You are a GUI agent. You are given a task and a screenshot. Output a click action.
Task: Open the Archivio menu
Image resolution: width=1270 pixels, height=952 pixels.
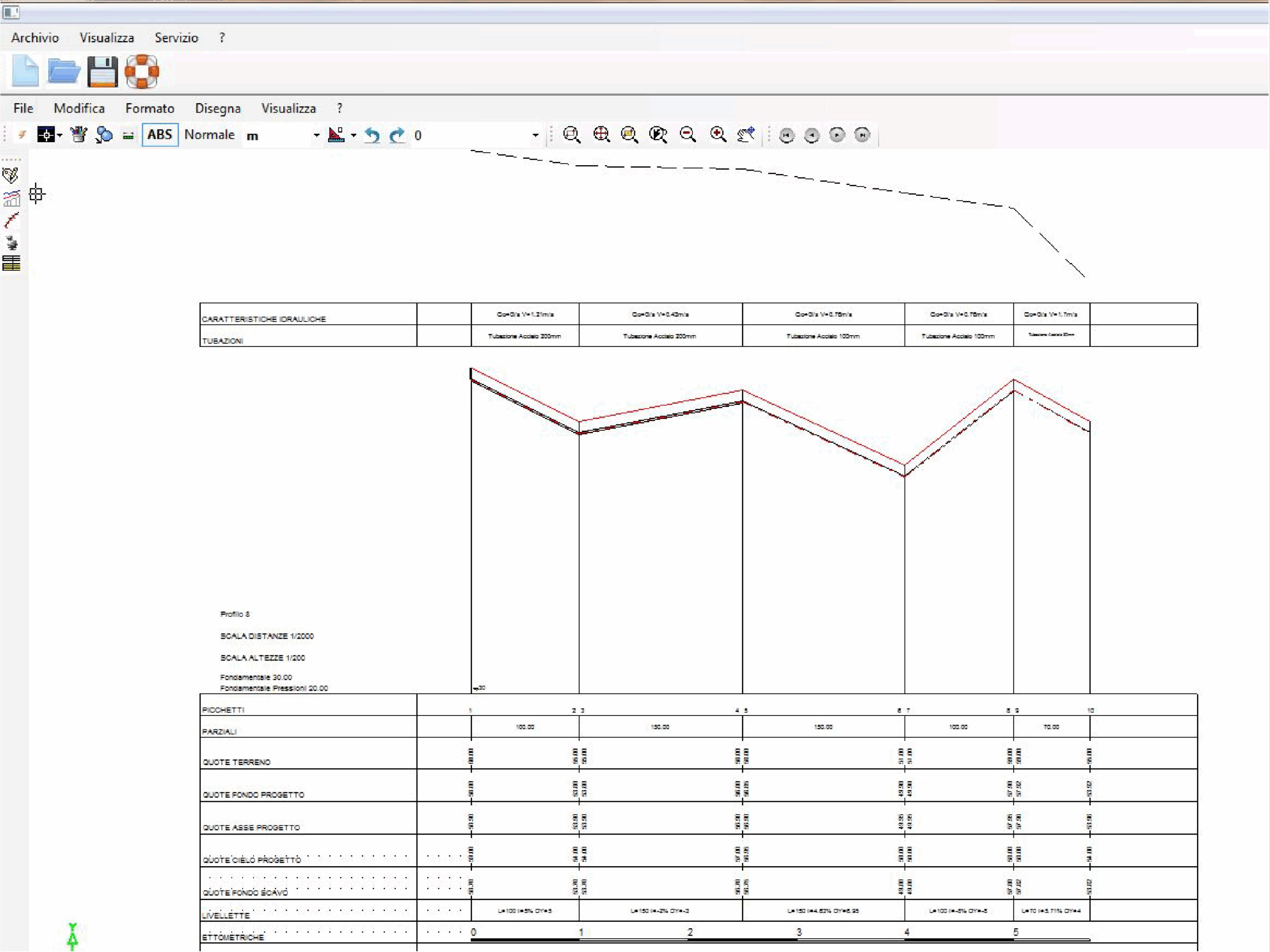pos(35,38)
